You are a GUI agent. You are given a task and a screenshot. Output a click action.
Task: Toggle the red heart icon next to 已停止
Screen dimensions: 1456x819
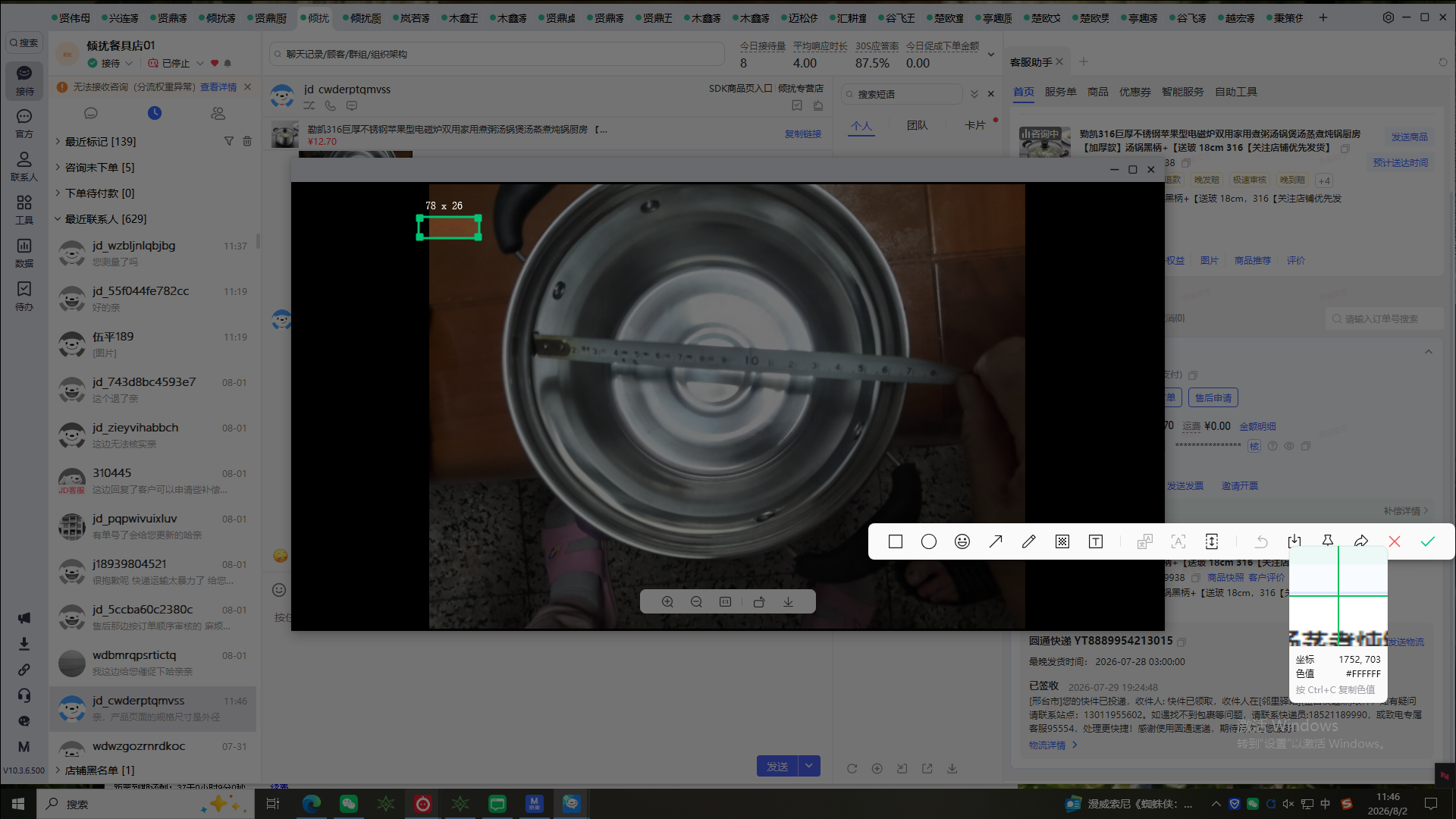[x=215, y=63]
